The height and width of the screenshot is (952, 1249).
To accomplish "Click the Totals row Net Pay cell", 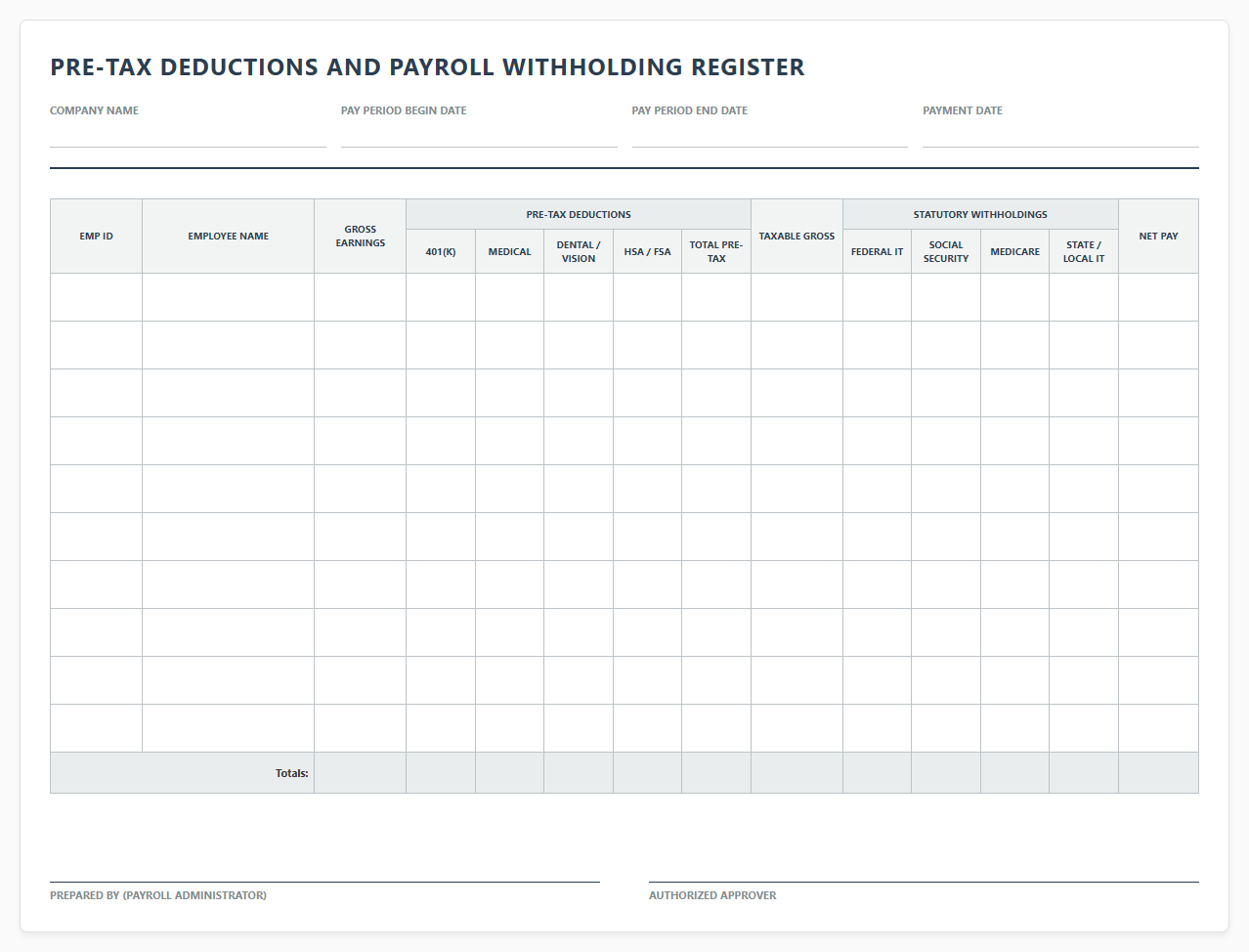I will 1159,773.
